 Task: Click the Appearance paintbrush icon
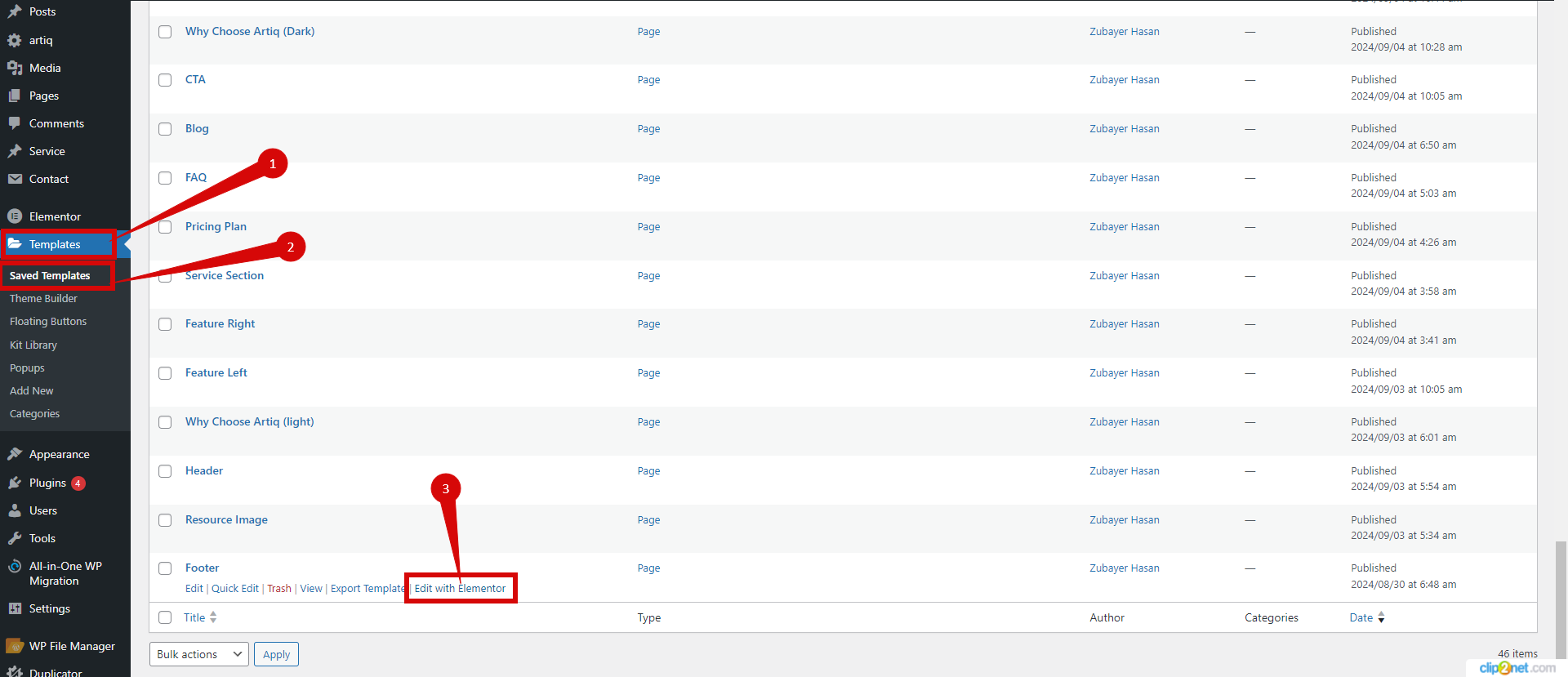click(x=15, y=454)
